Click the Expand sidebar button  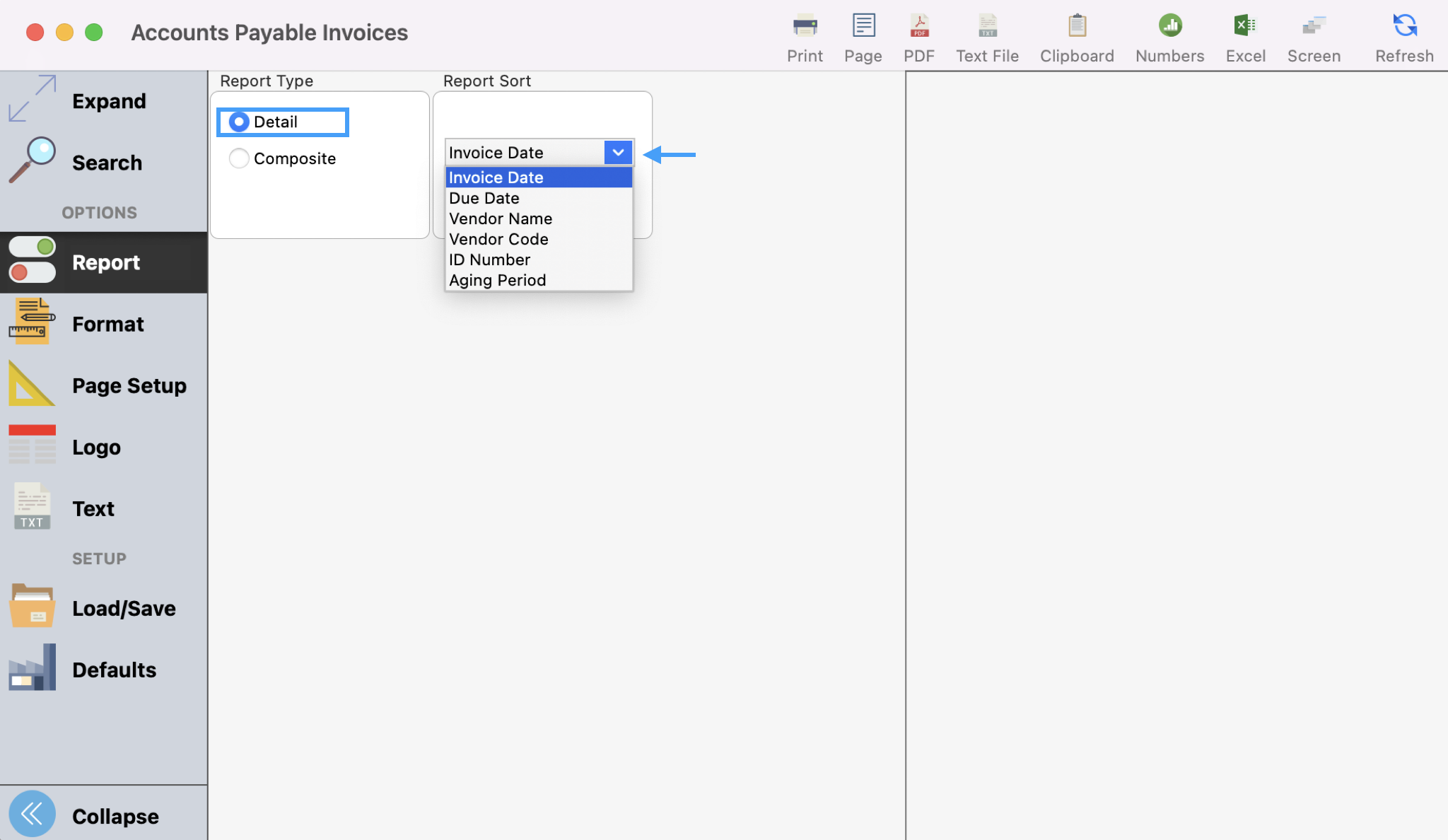click(103, 101)
